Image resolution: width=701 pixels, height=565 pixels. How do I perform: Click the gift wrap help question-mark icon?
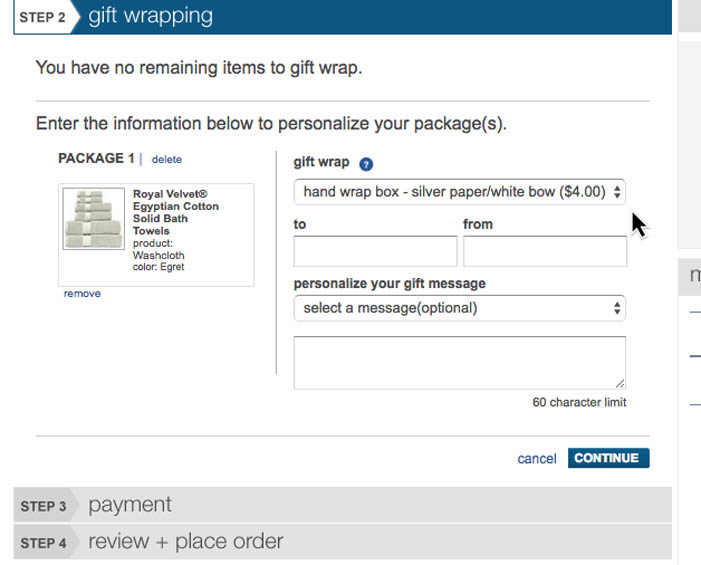pyautogui.click(x=366, y=164)
